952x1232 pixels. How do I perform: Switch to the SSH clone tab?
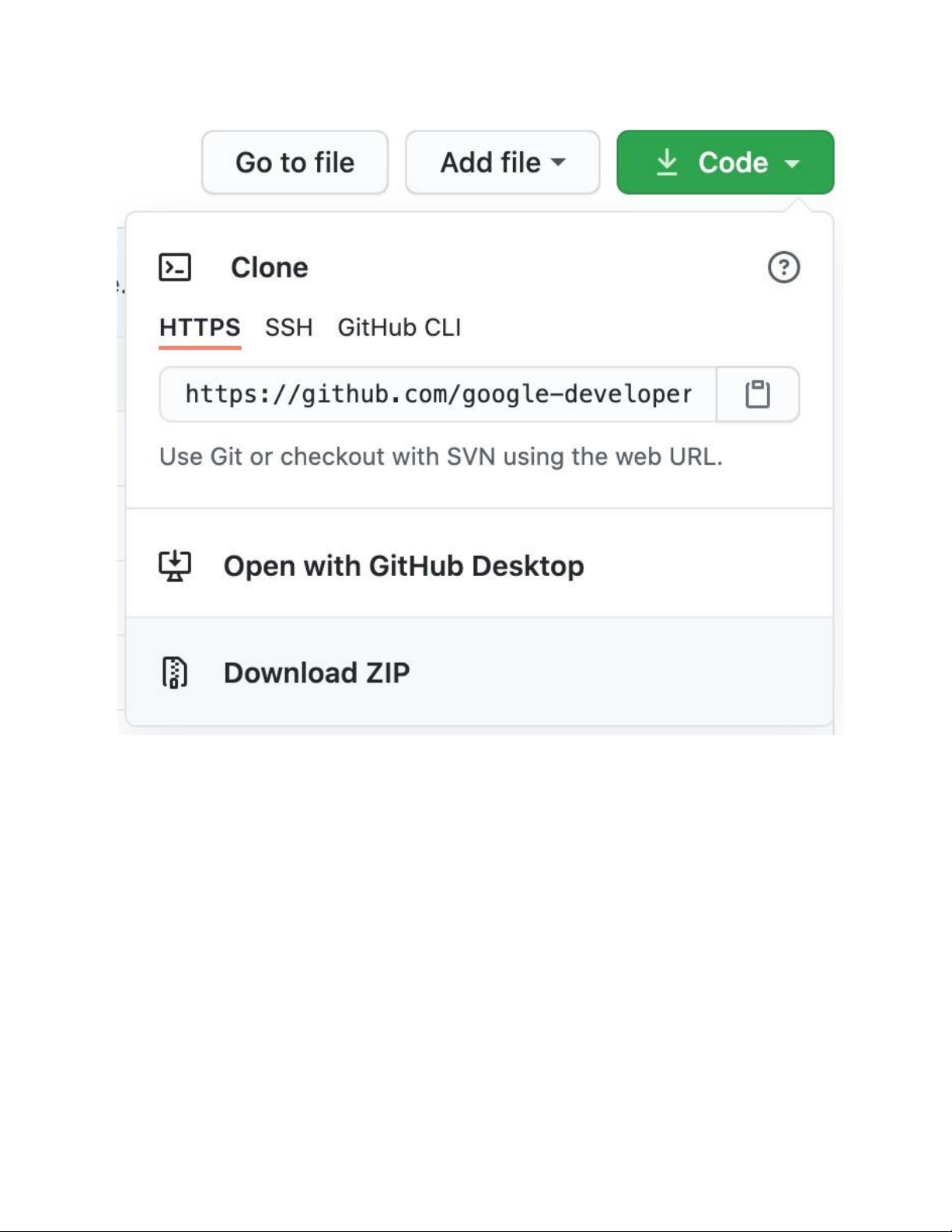click(x=288, y=327)
